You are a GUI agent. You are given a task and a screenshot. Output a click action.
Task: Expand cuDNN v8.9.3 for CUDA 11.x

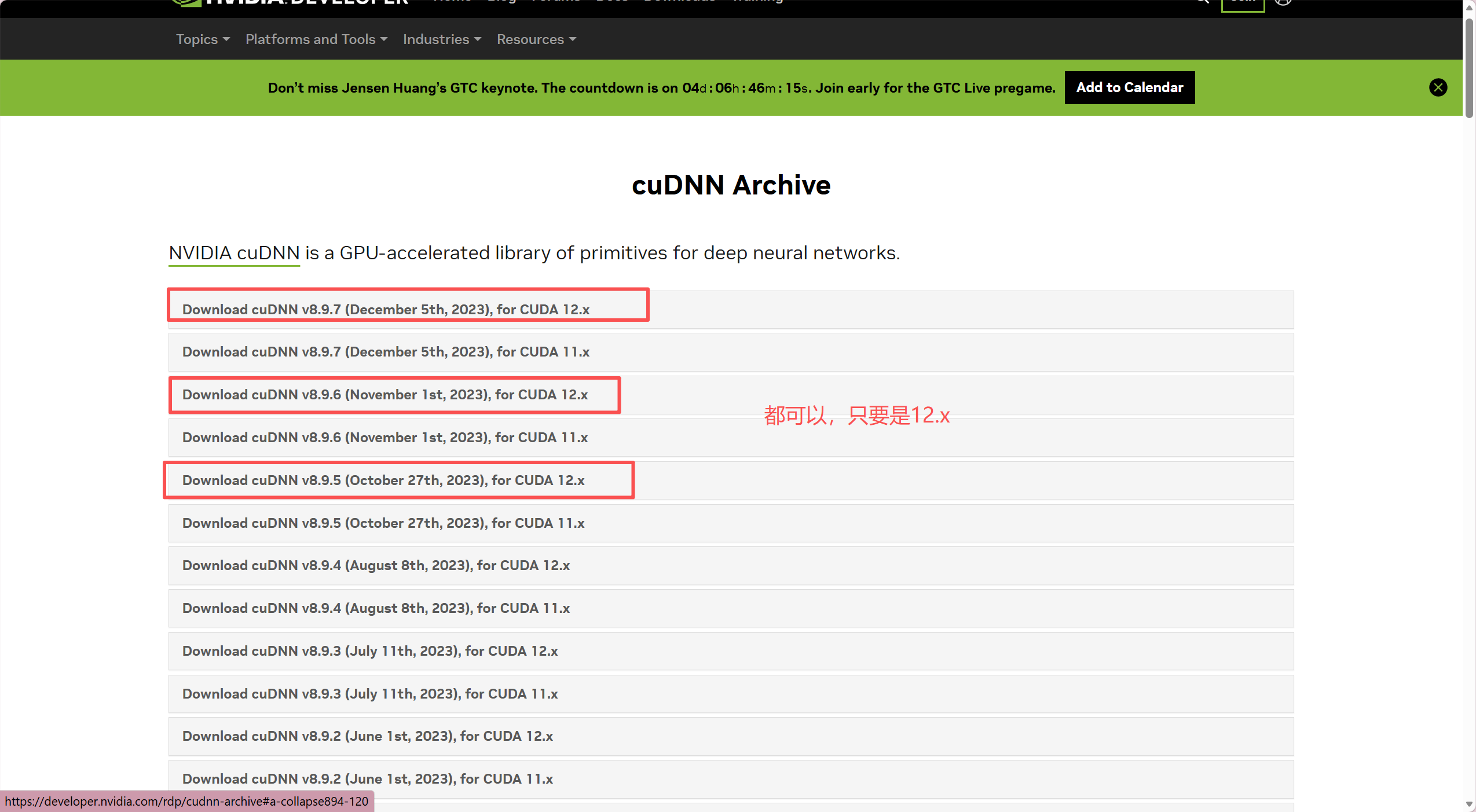coord(370,694)
